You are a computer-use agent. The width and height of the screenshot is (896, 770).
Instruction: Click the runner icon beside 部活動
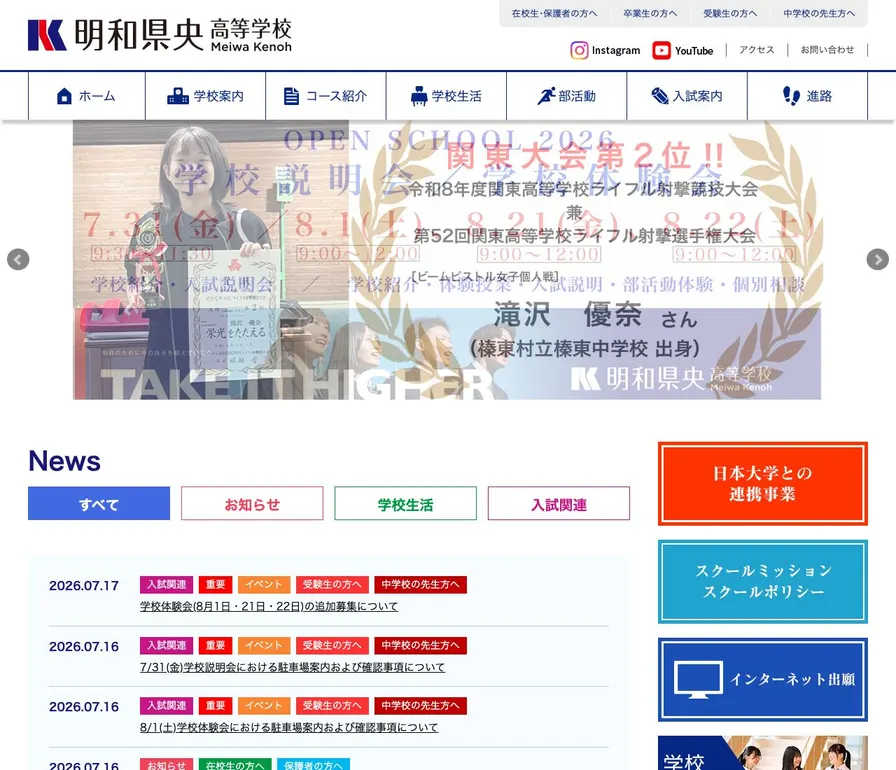pyautogui.click(x=546, y=96)
